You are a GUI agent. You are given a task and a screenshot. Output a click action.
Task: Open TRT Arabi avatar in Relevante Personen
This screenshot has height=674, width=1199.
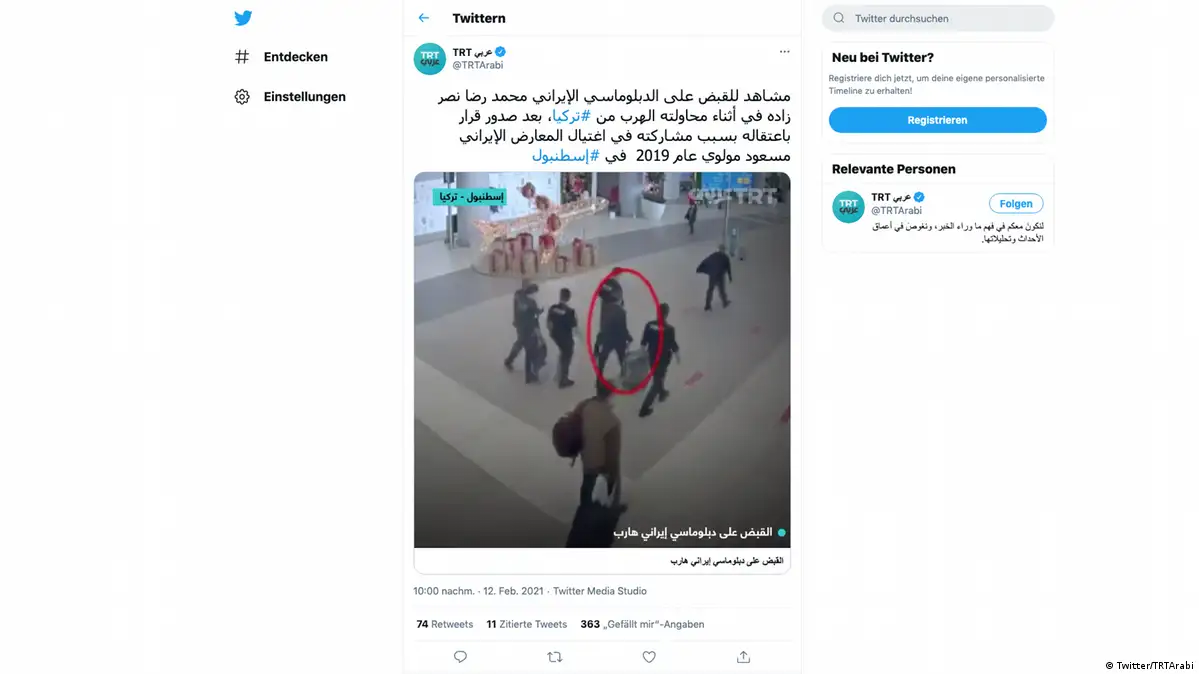[x=848, y=207]
